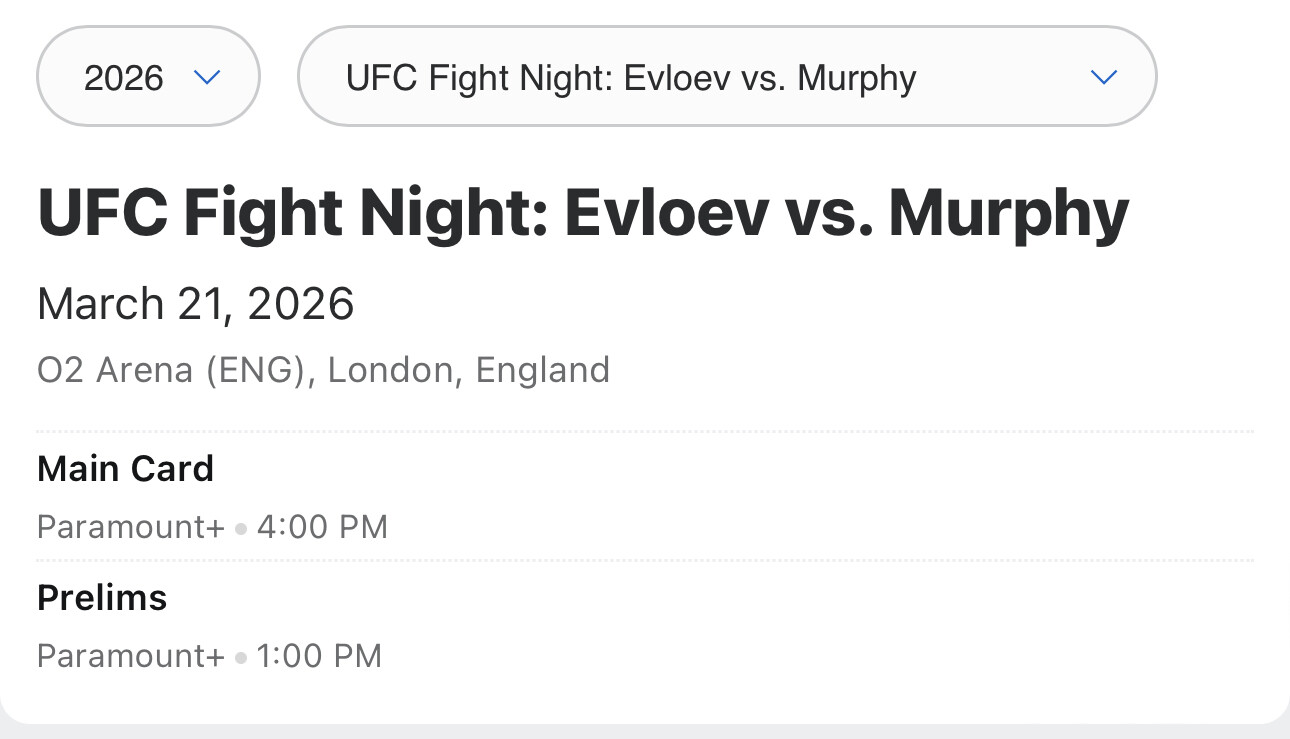This screenshot has height=739, width=1290.
Task: Expand the UFC Fight Night event selector
Action: (727, 77)
